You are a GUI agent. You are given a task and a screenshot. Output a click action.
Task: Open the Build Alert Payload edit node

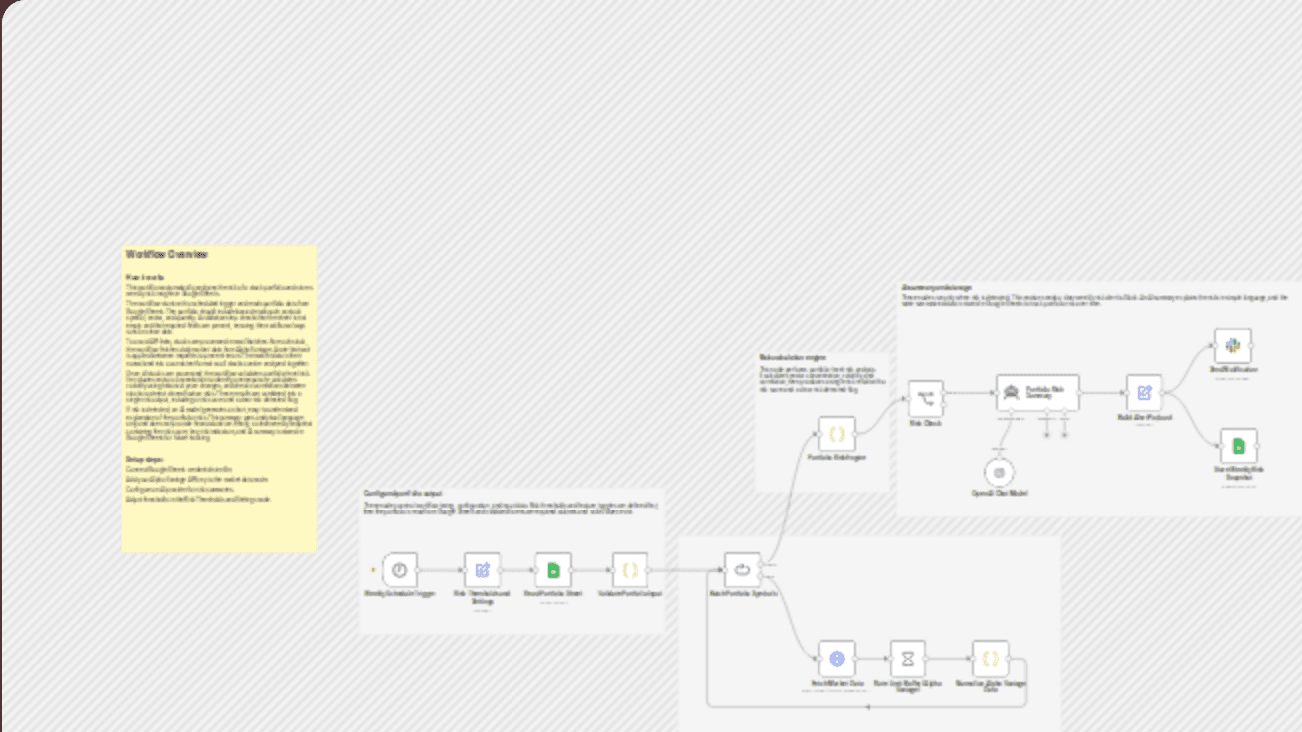click(1144, 393)
